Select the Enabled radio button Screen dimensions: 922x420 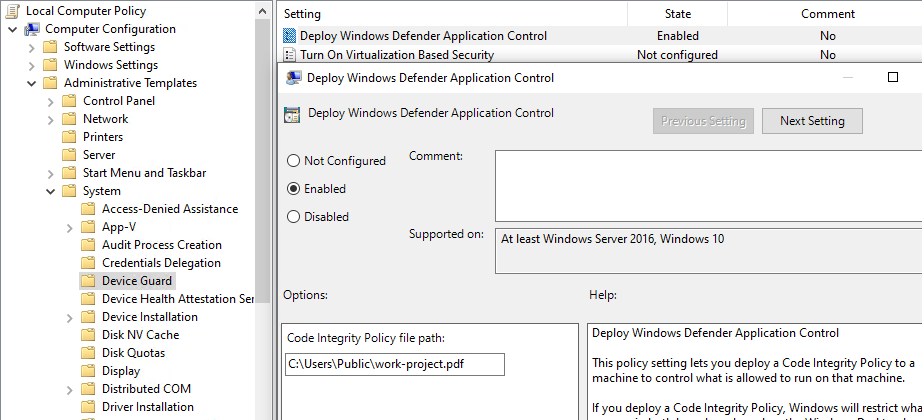tap(293, 189)
